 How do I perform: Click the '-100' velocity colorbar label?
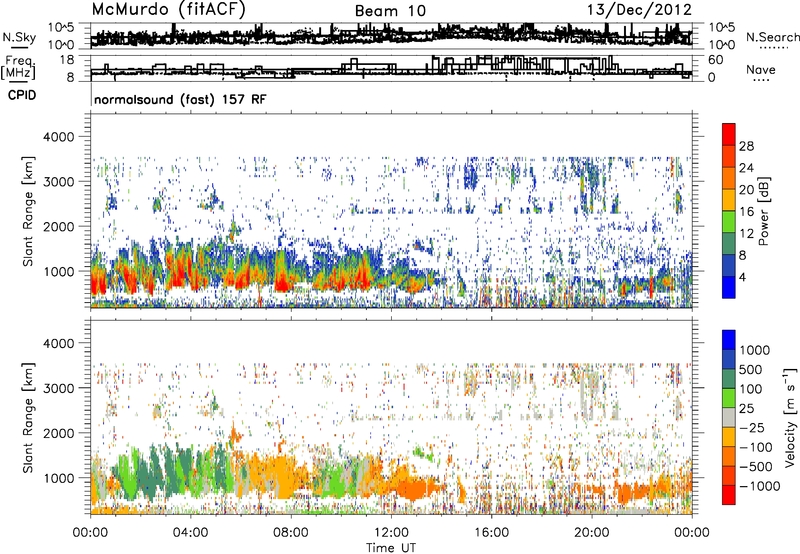coord(754,447)
